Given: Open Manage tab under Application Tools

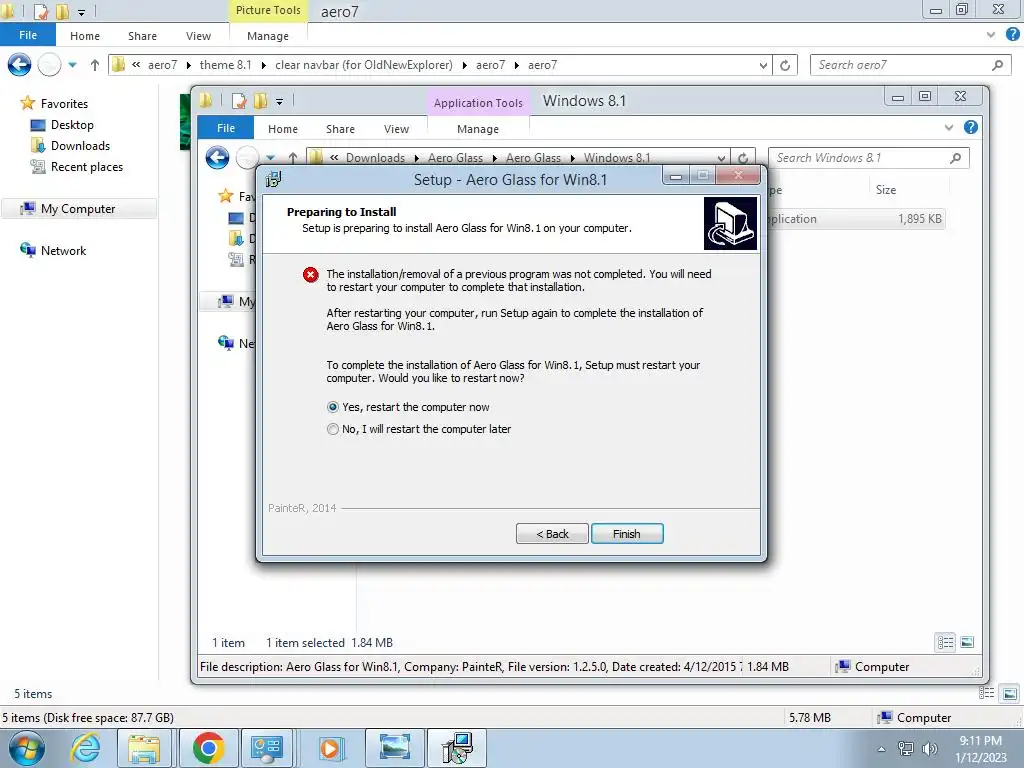Looking at the screenshot, I should pos(478,129).
